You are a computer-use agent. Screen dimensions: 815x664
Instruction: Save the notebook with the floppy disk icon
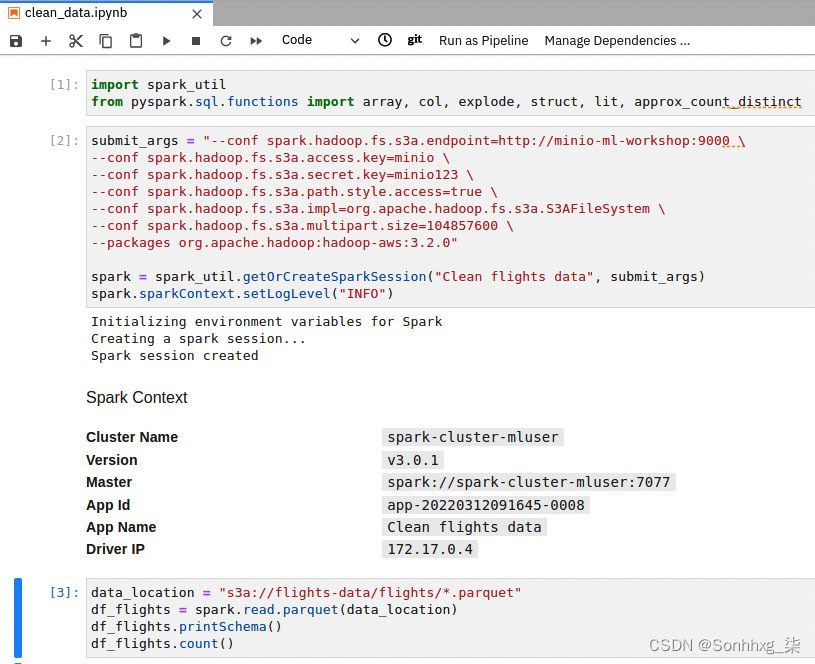[x=16, y=41]
